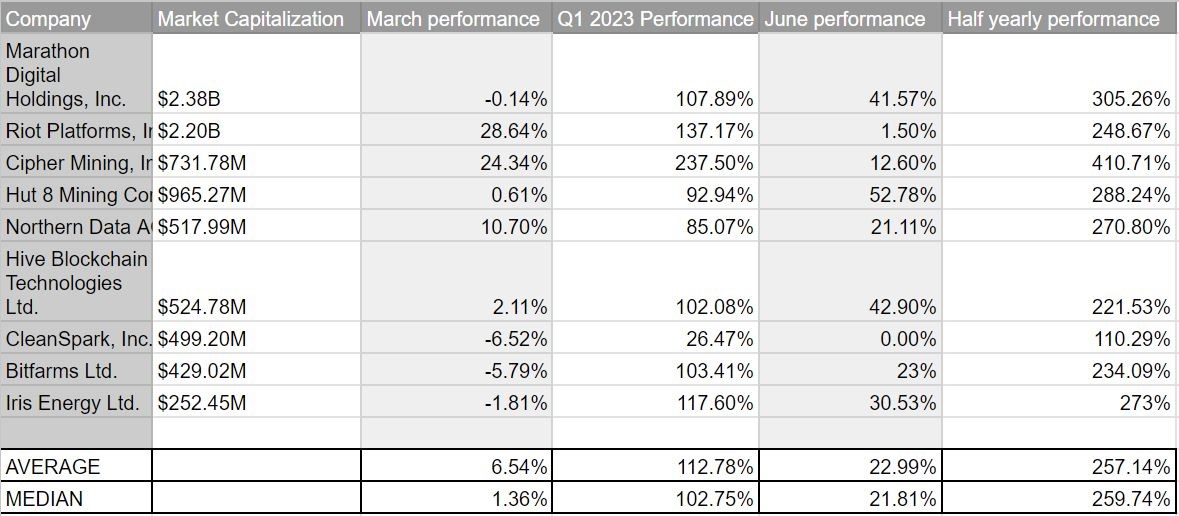Click the Marathon Digital Holdings company cell
This screenshot has width=1179, height=516.
click(x=76, y=75)
